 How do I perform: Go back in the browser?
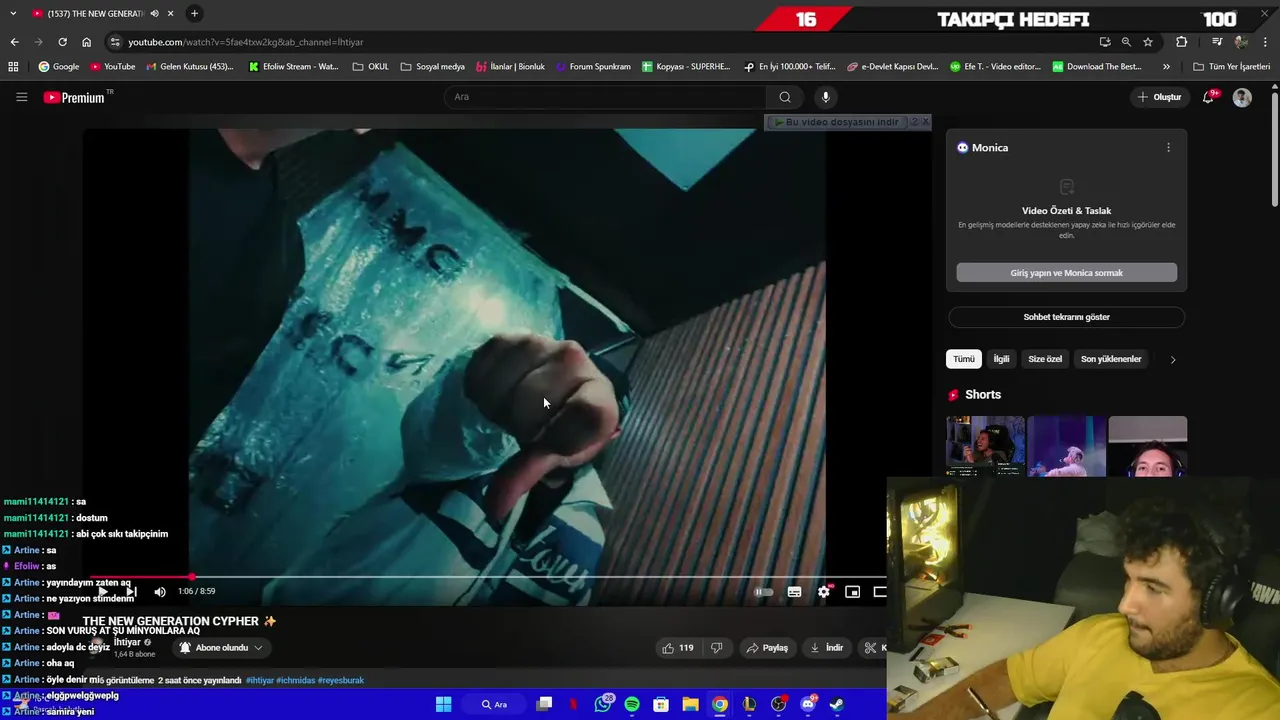tap(14, 42)
